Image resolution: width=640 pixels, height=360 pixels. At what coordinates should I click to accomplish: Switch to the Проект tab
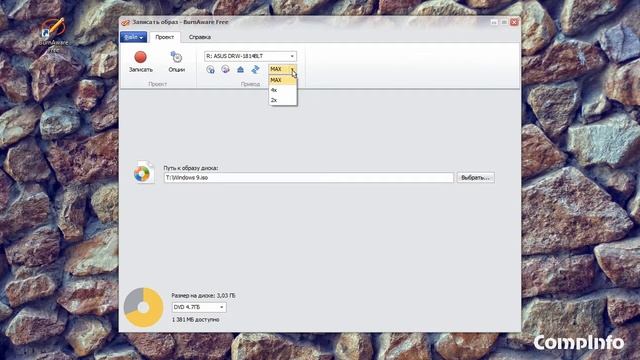tap(164, 37)
